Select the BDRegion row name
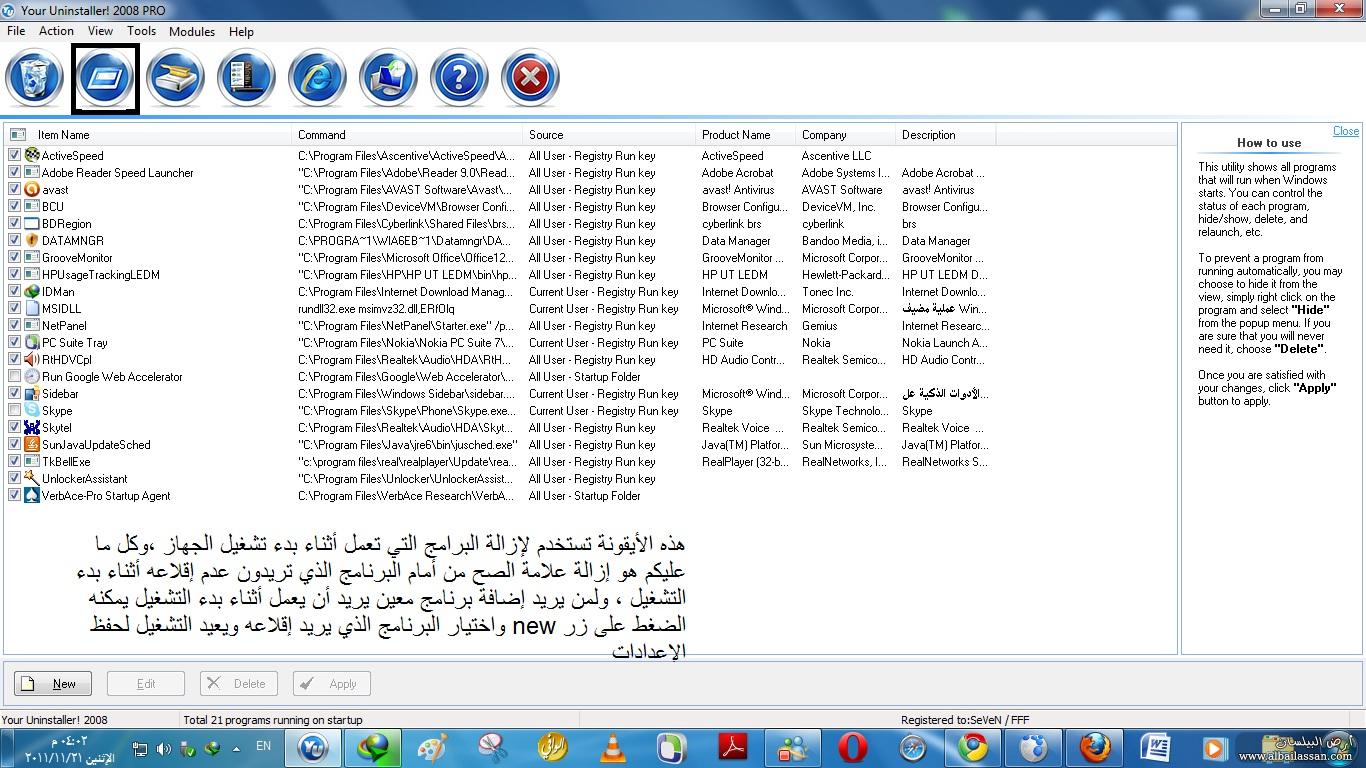The image size is (1366, 768). tap(67, 223)
